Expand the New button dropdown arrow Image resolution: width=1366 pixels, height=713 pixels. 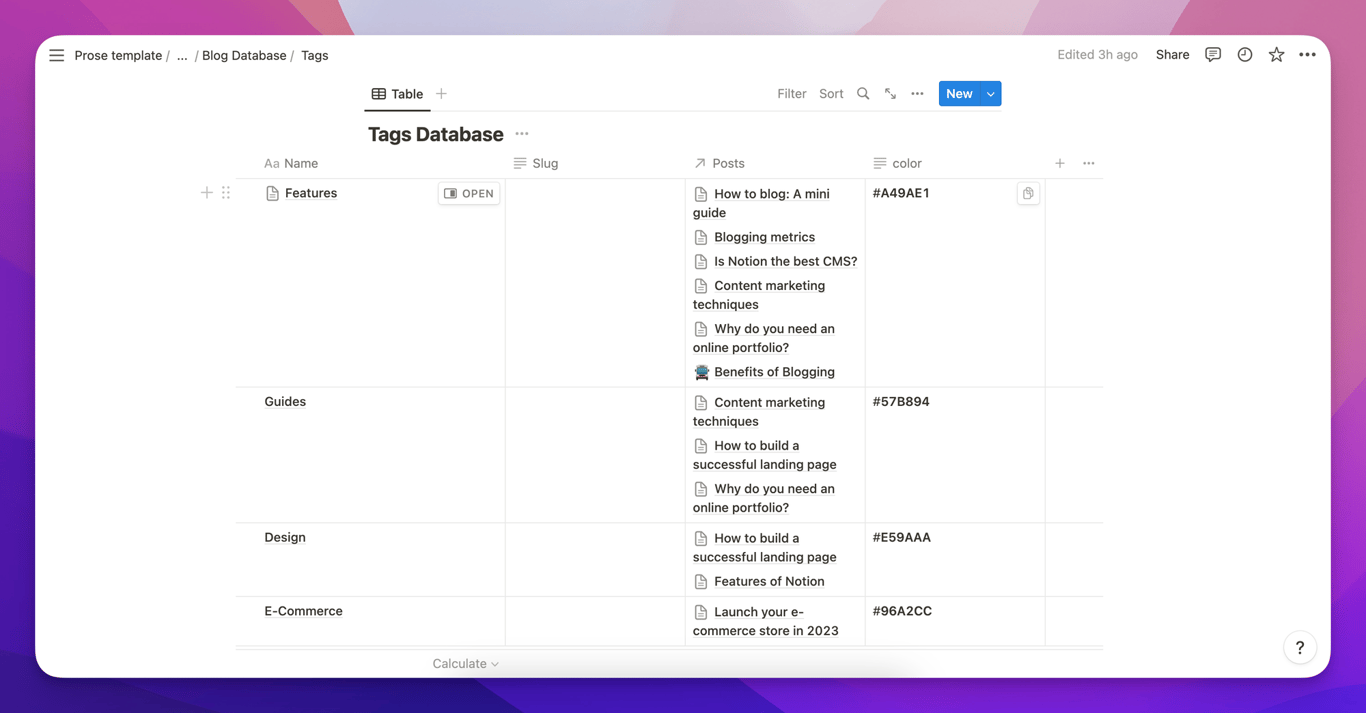991,94
